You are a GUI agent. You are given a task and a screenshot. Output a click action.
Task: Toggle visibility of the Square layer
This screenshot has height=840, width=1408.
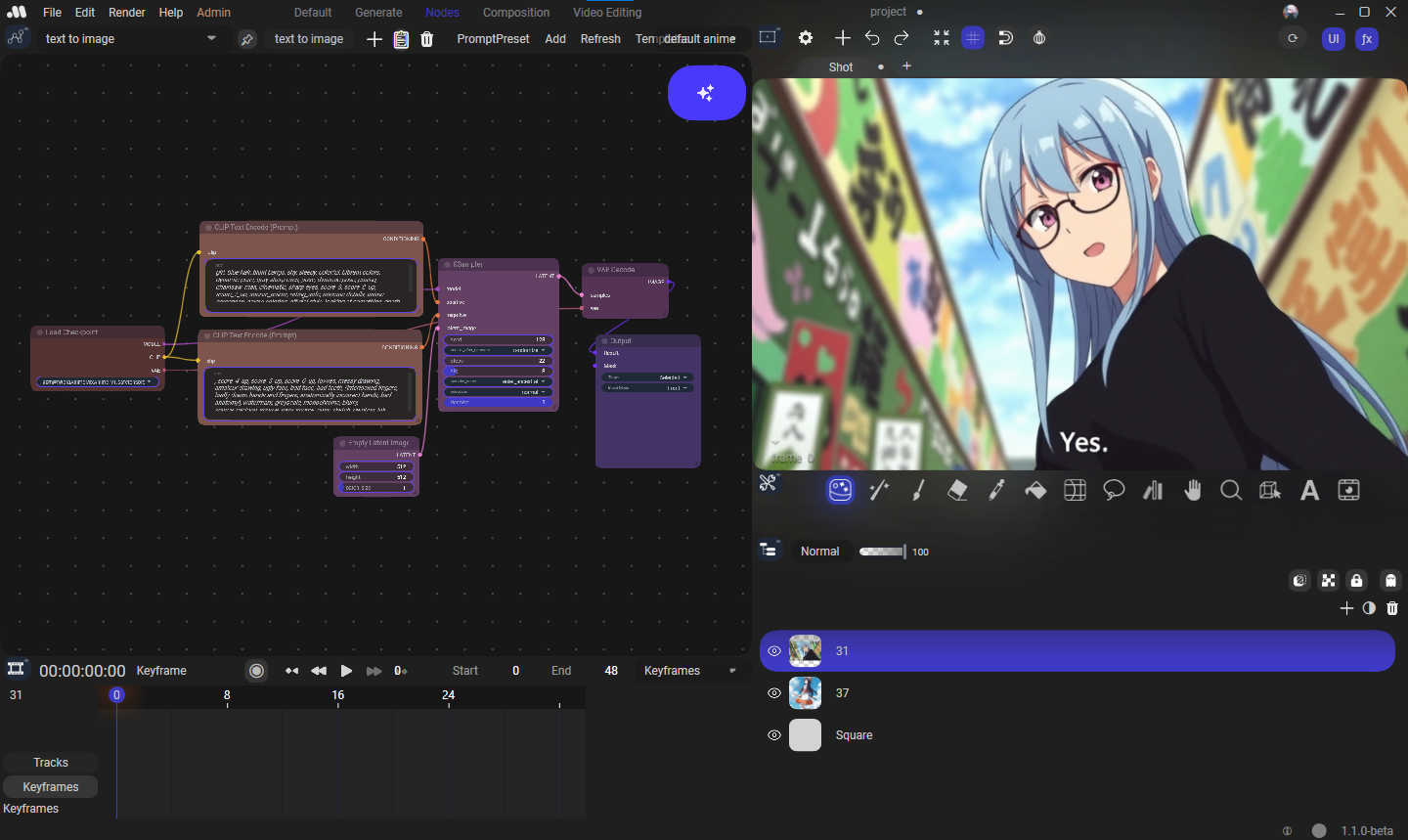tap(774, 735)
